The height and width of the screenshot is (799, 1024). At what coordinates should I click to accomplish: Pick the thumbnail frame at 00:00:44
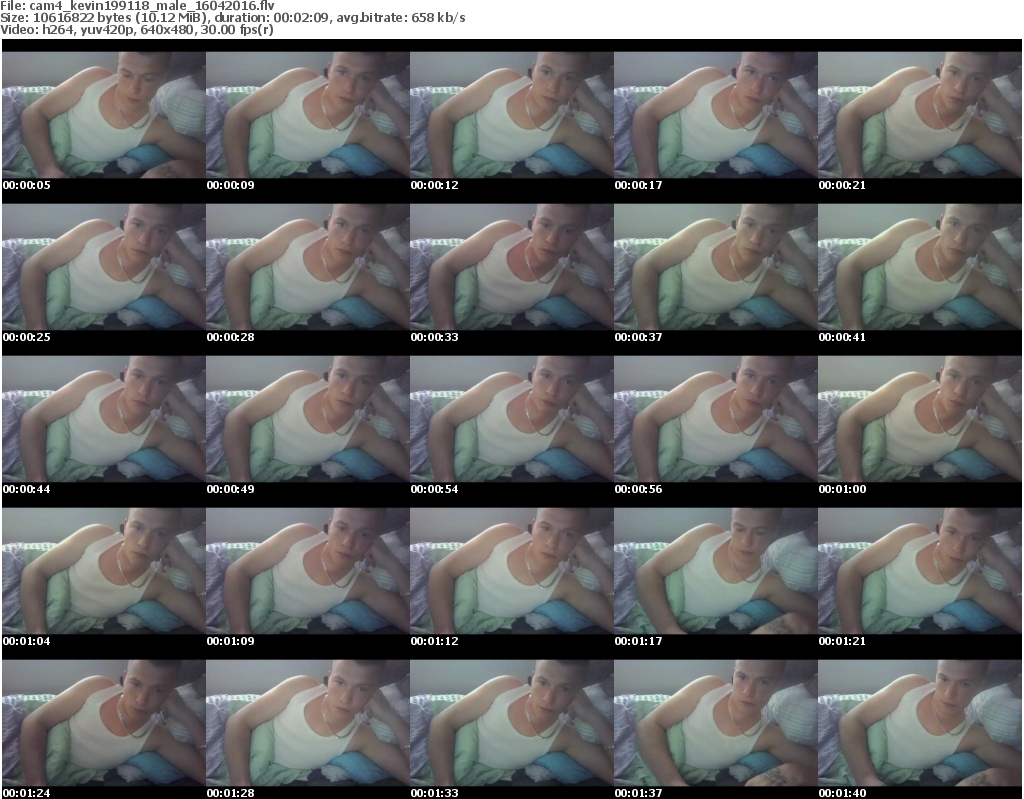(x=104, y=419)
